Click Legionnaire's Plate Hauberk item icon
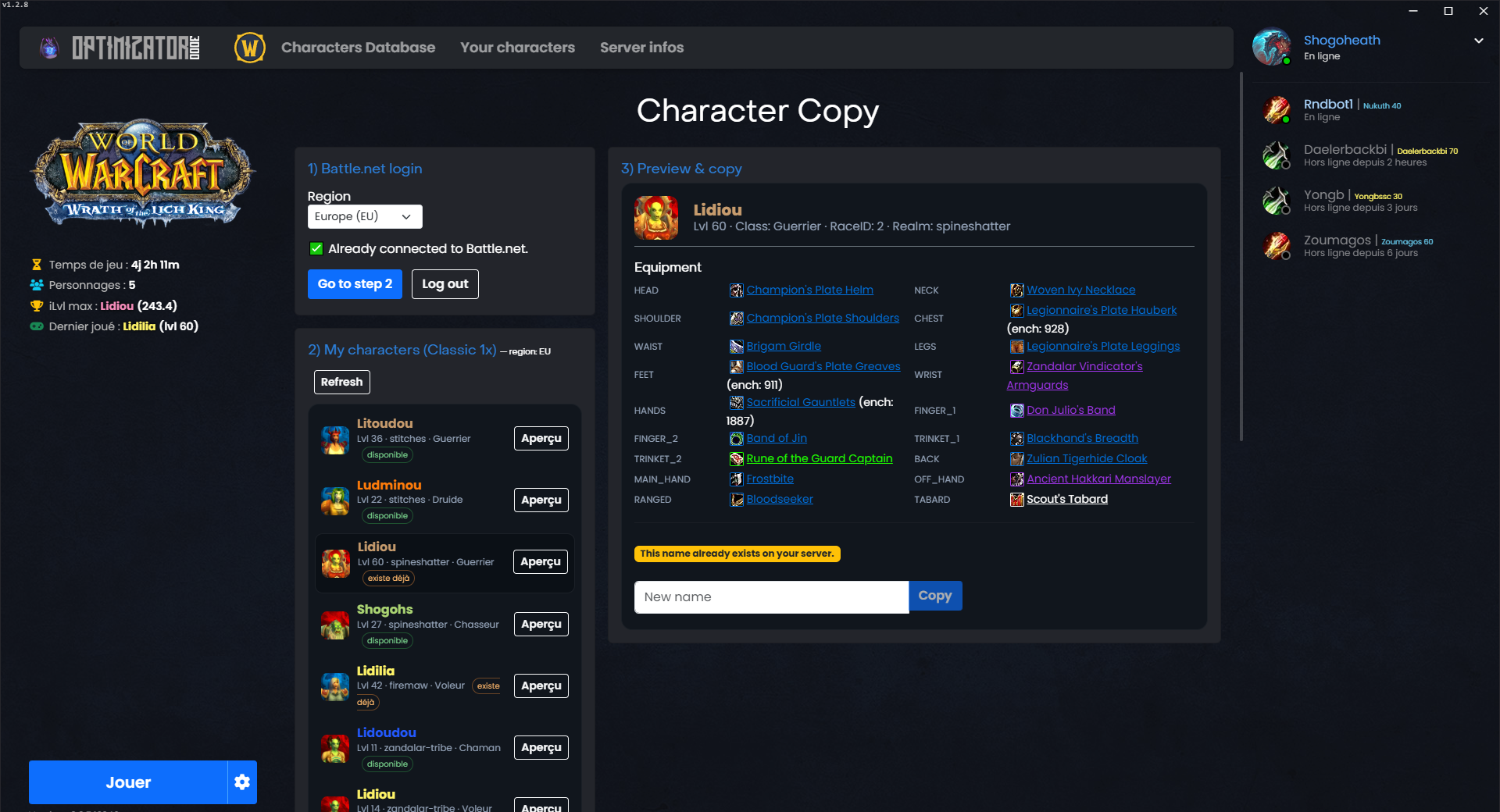The height and width of the screenshot is (812, 1500). pyautogui.click(x=1016, y=311)
